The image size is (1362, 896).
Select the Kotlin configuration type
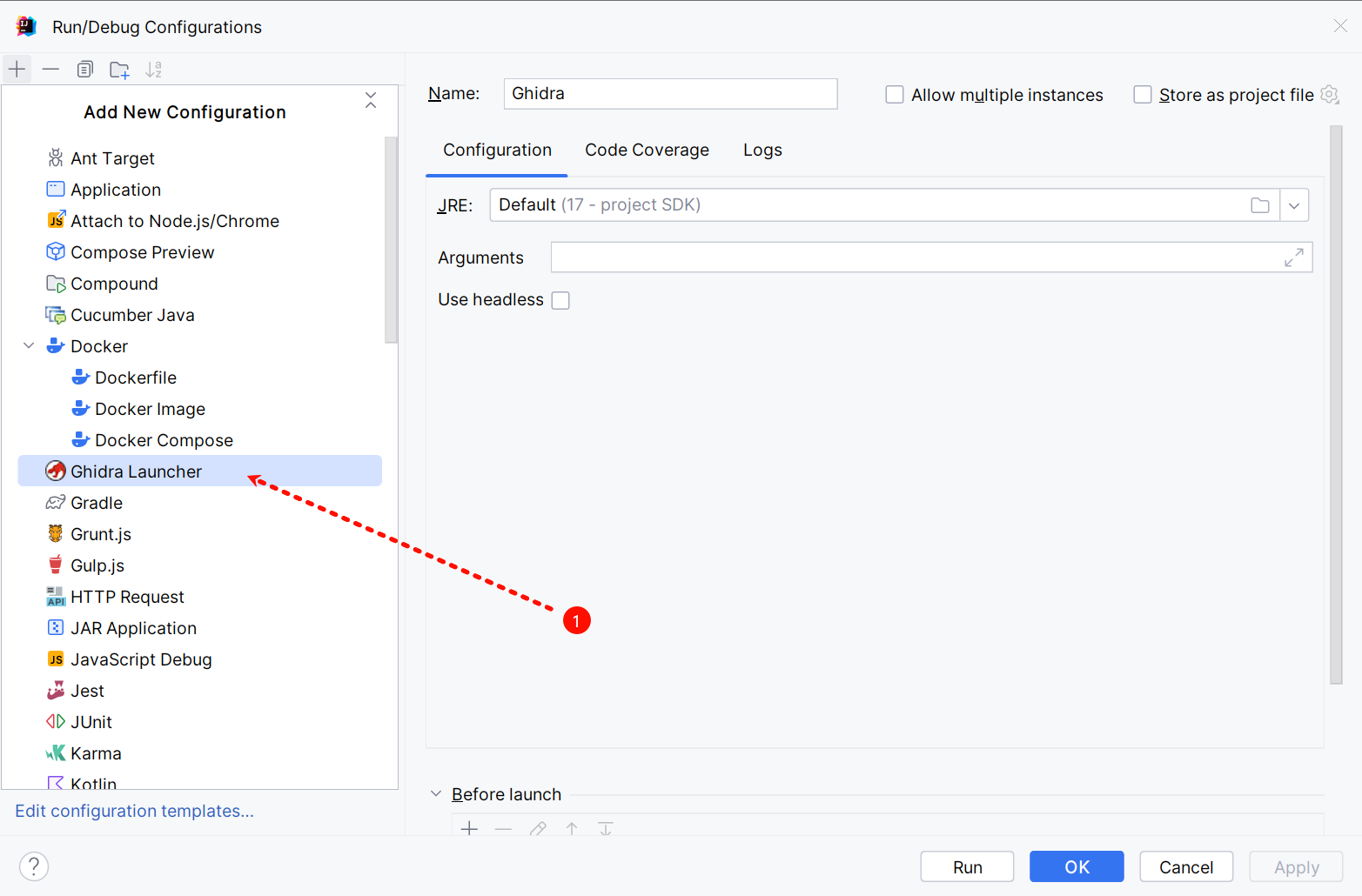click(x=199, y=781)
